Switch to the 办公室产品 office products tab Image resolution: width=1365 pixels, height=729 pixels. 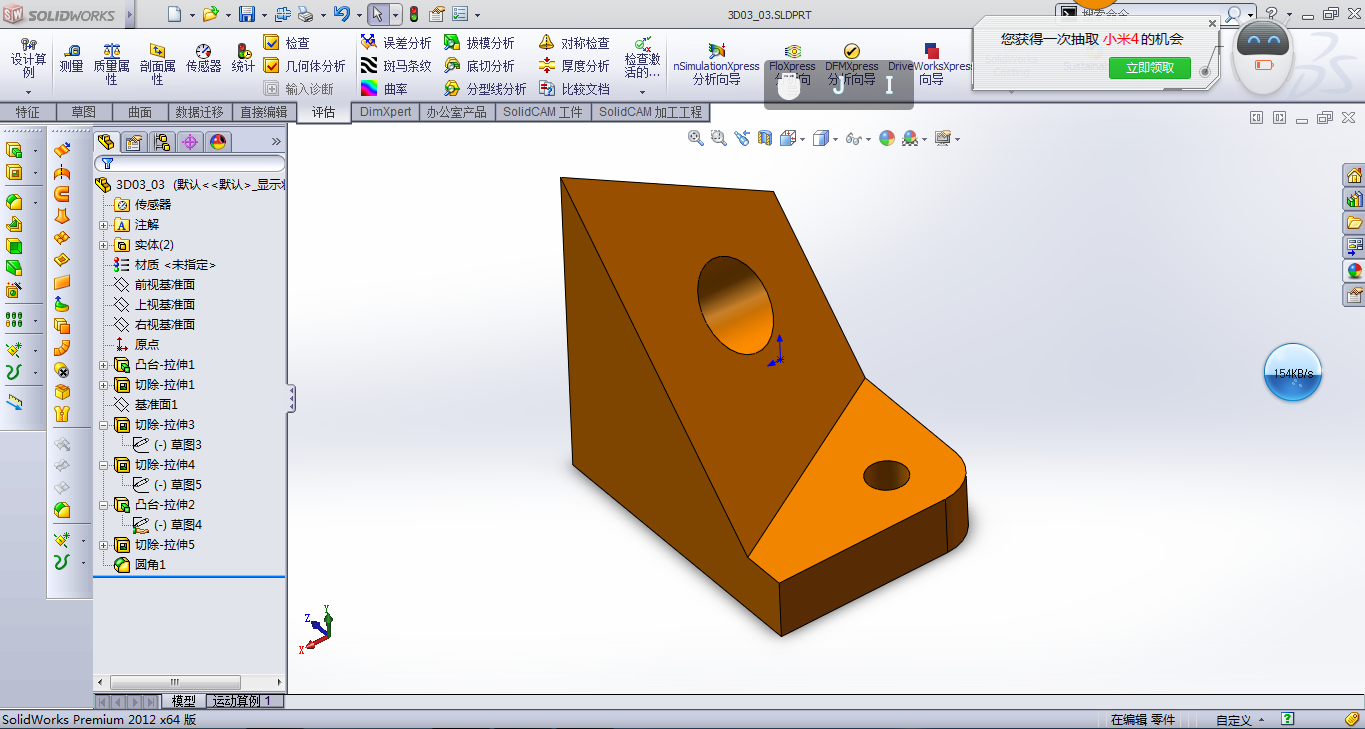(456, 112)
